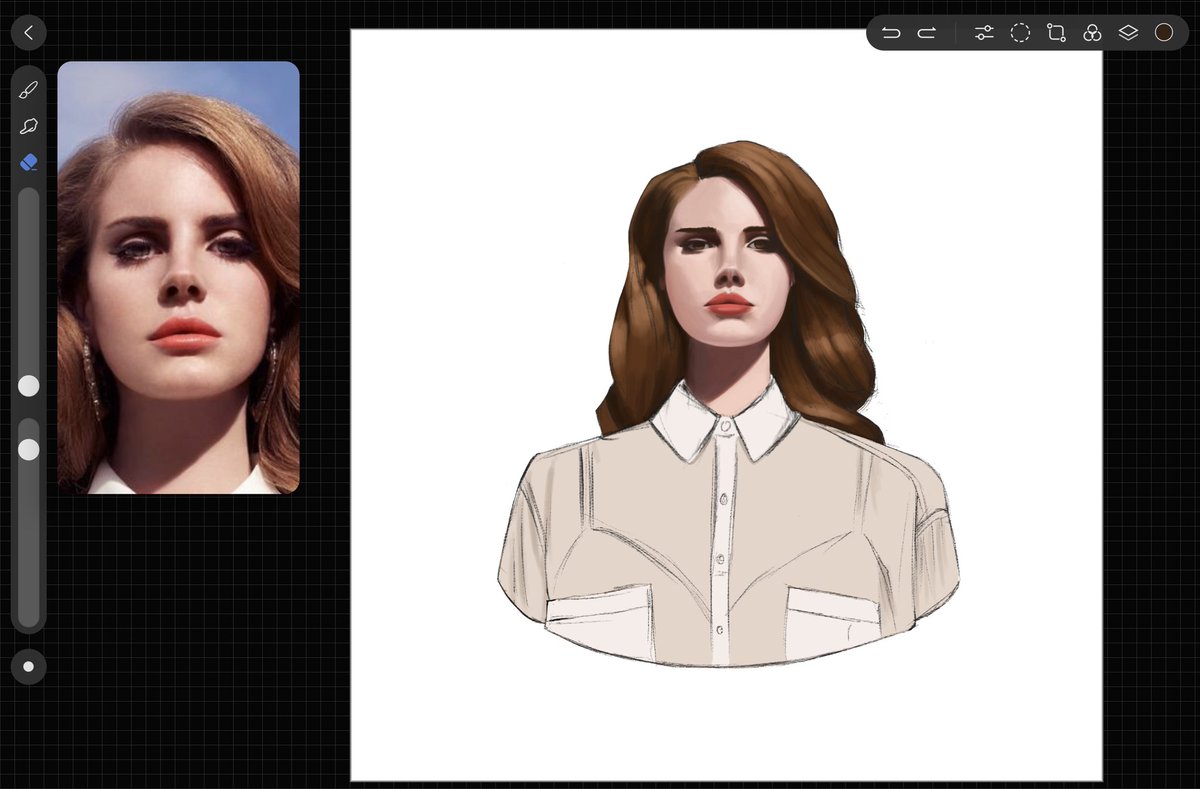Click the portrait drawing on canvas
The height and width of the screenshot is (789, 1200).
(728, 404)
